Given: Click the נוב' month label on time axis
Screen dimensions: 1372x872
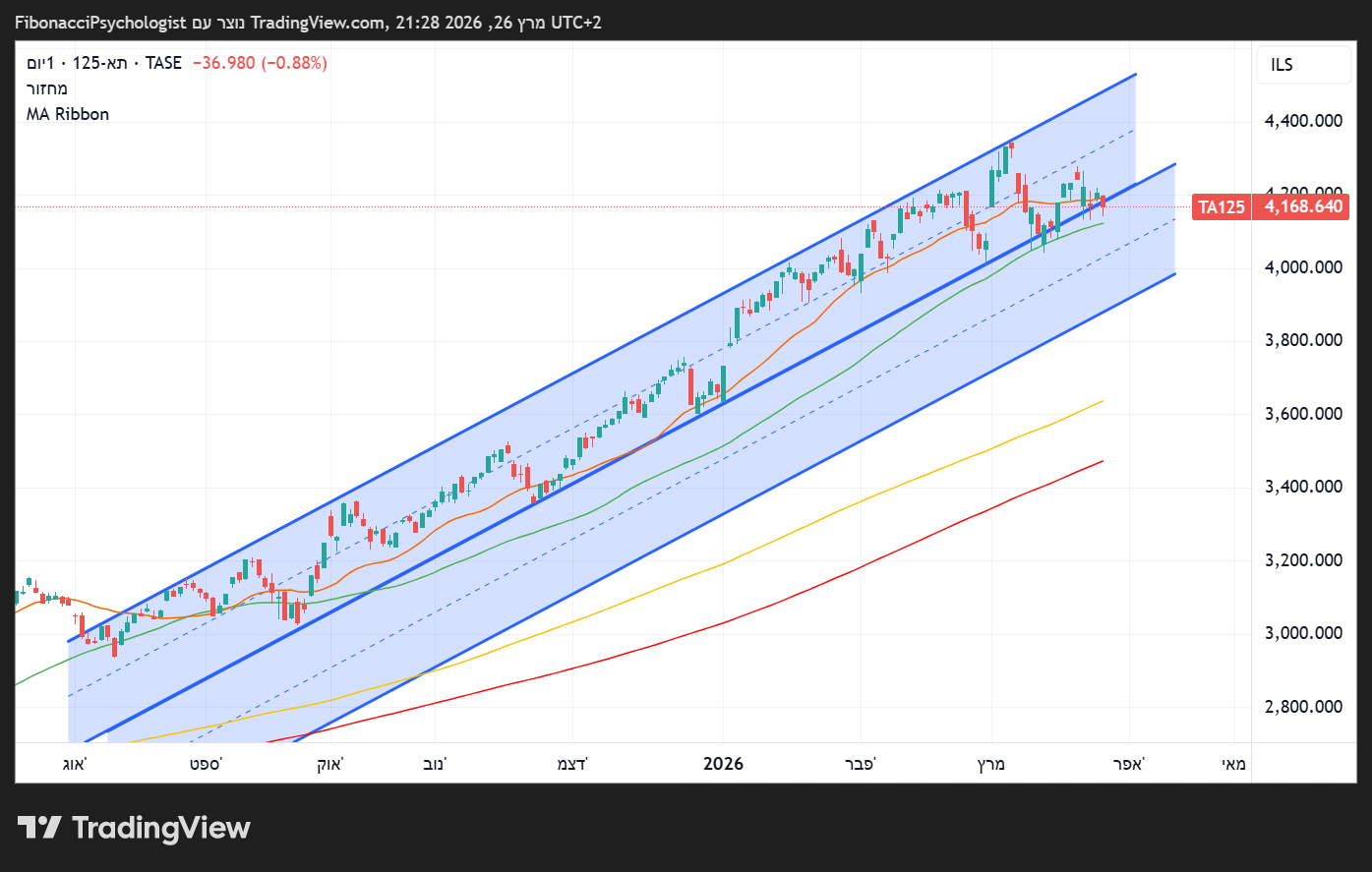Looking at the screenshot, I should 433,764.
